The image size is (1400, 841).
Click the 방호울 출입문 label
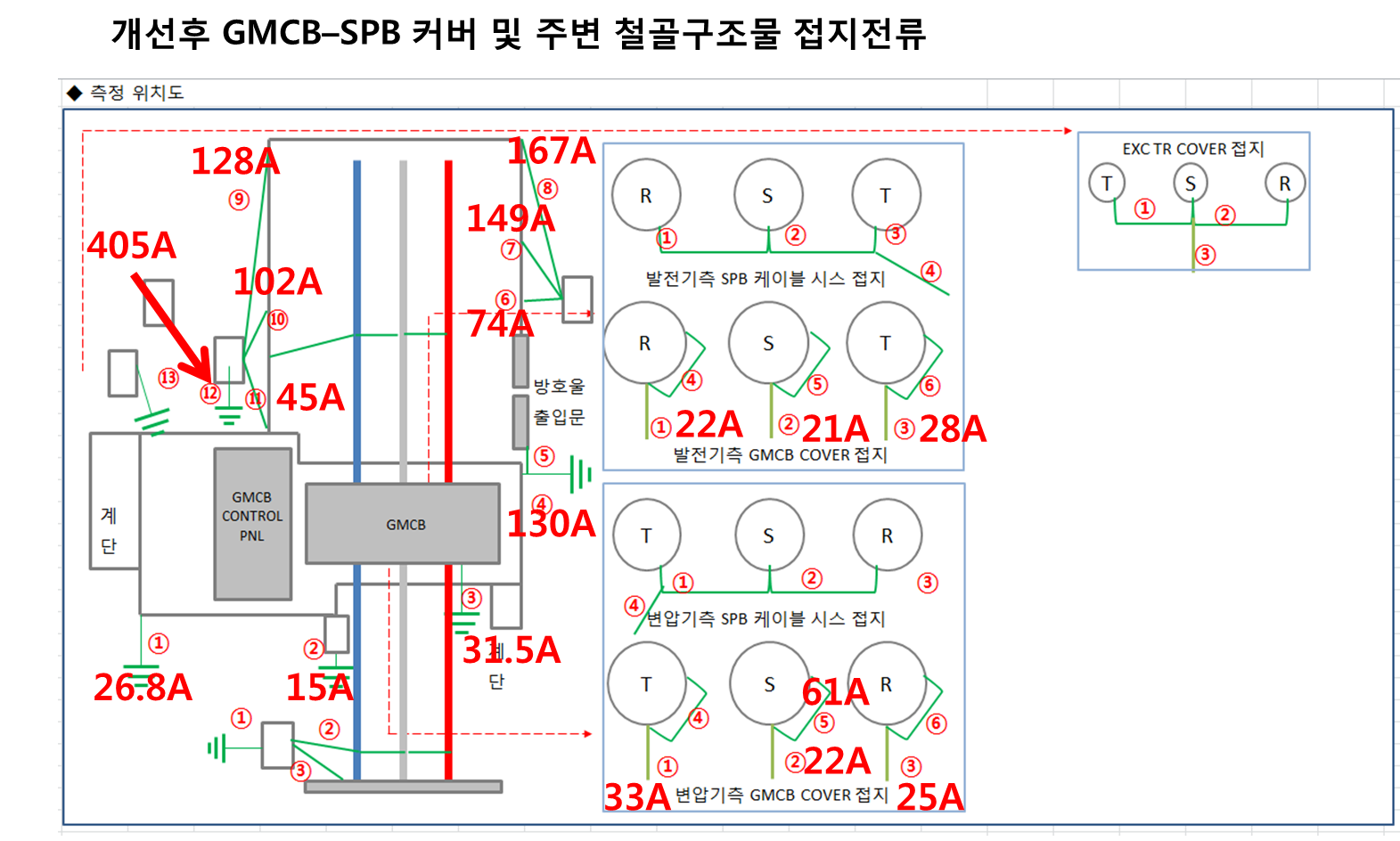[x=559, y=401]
